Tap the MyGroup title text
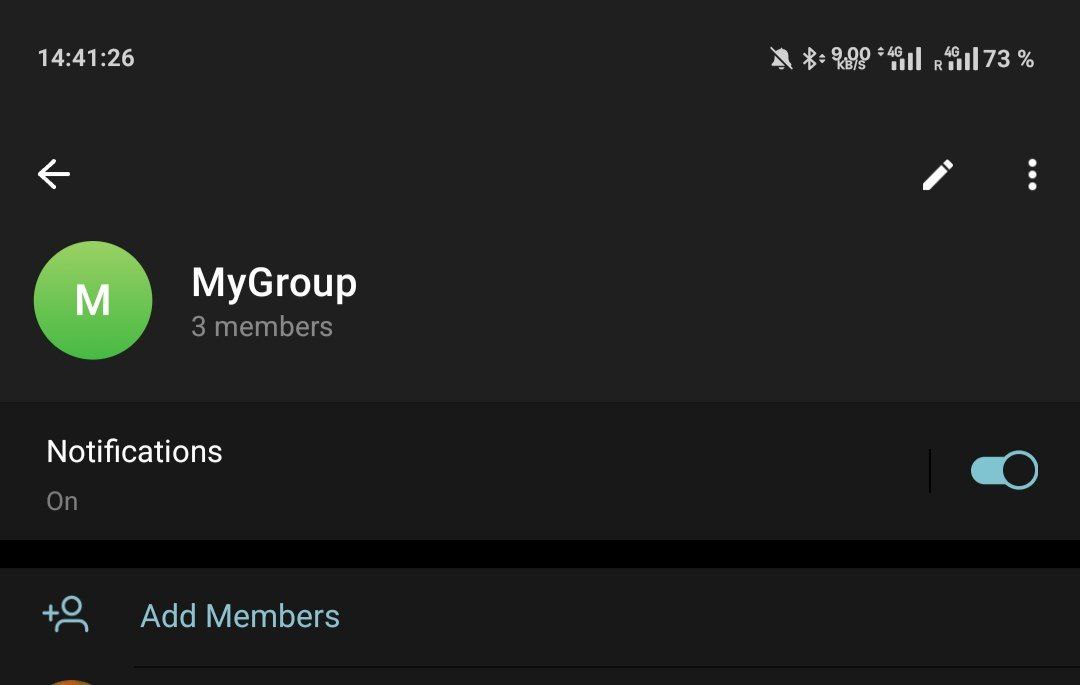The height and width of the screenshot is (685, 1080). (x=274, y=283)
